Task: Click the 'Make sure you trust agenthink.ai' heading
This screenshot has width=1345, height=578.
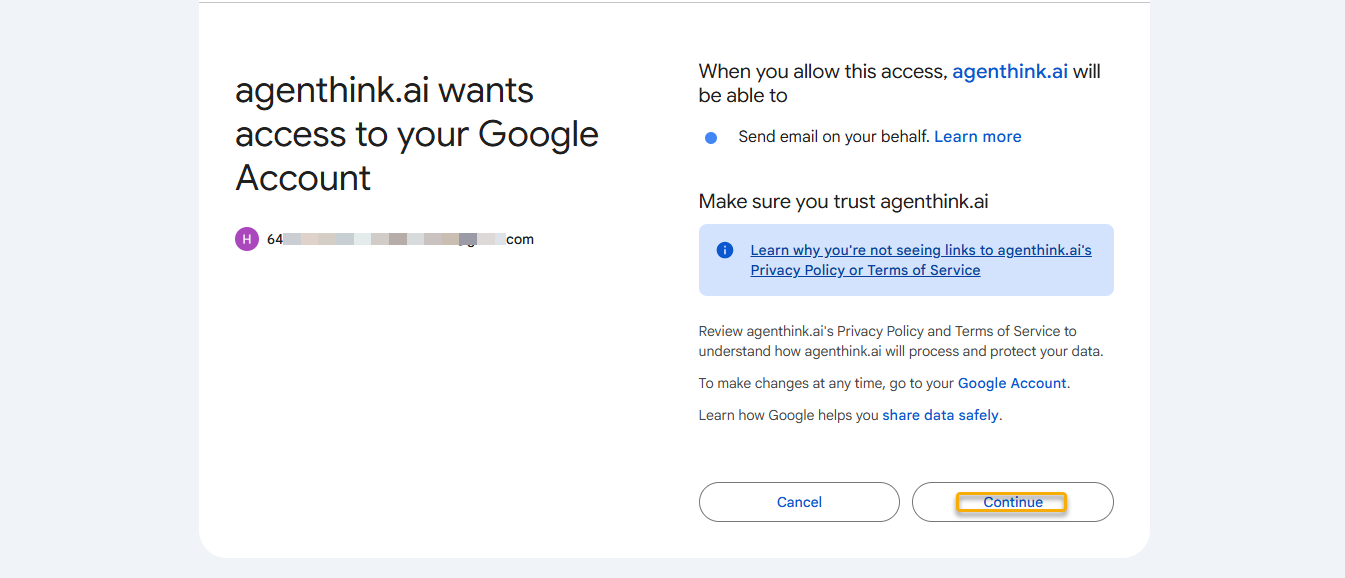Action: click(x=843, y=201)
